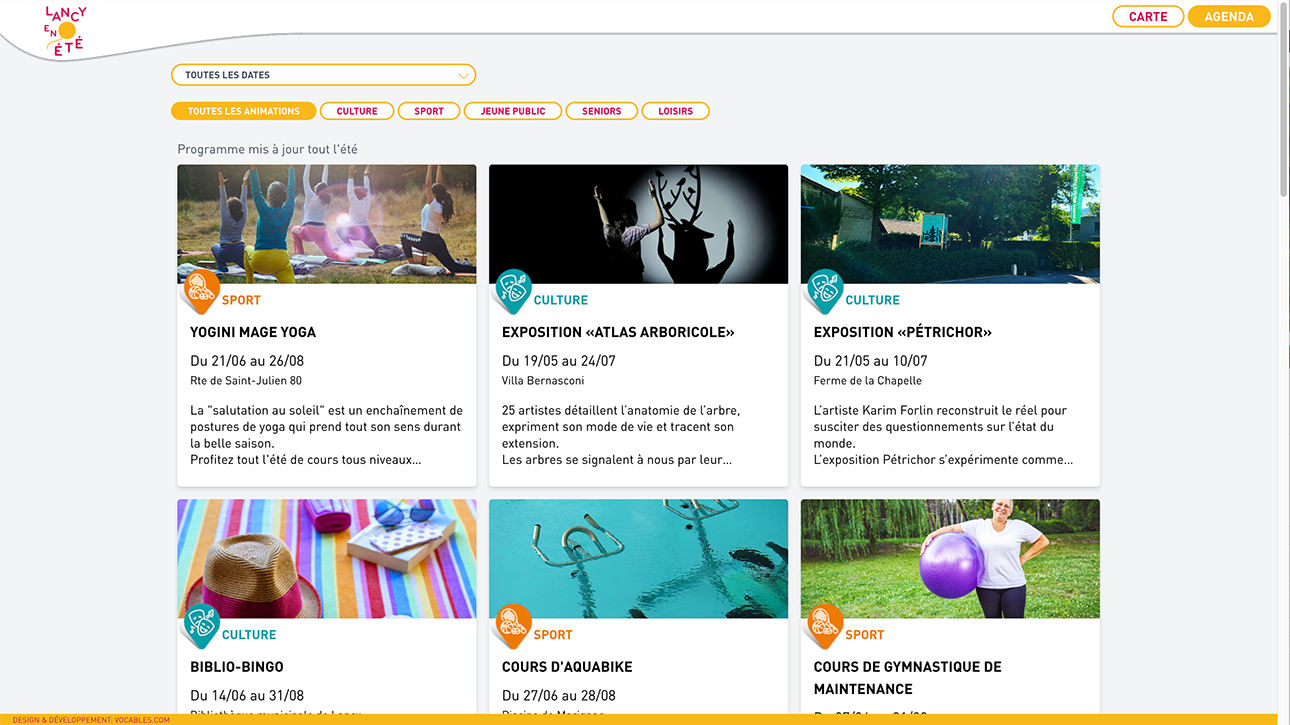Open the Toutes les dates dropdown
This screenshot has width=1290, height=725.
(323, 75)
